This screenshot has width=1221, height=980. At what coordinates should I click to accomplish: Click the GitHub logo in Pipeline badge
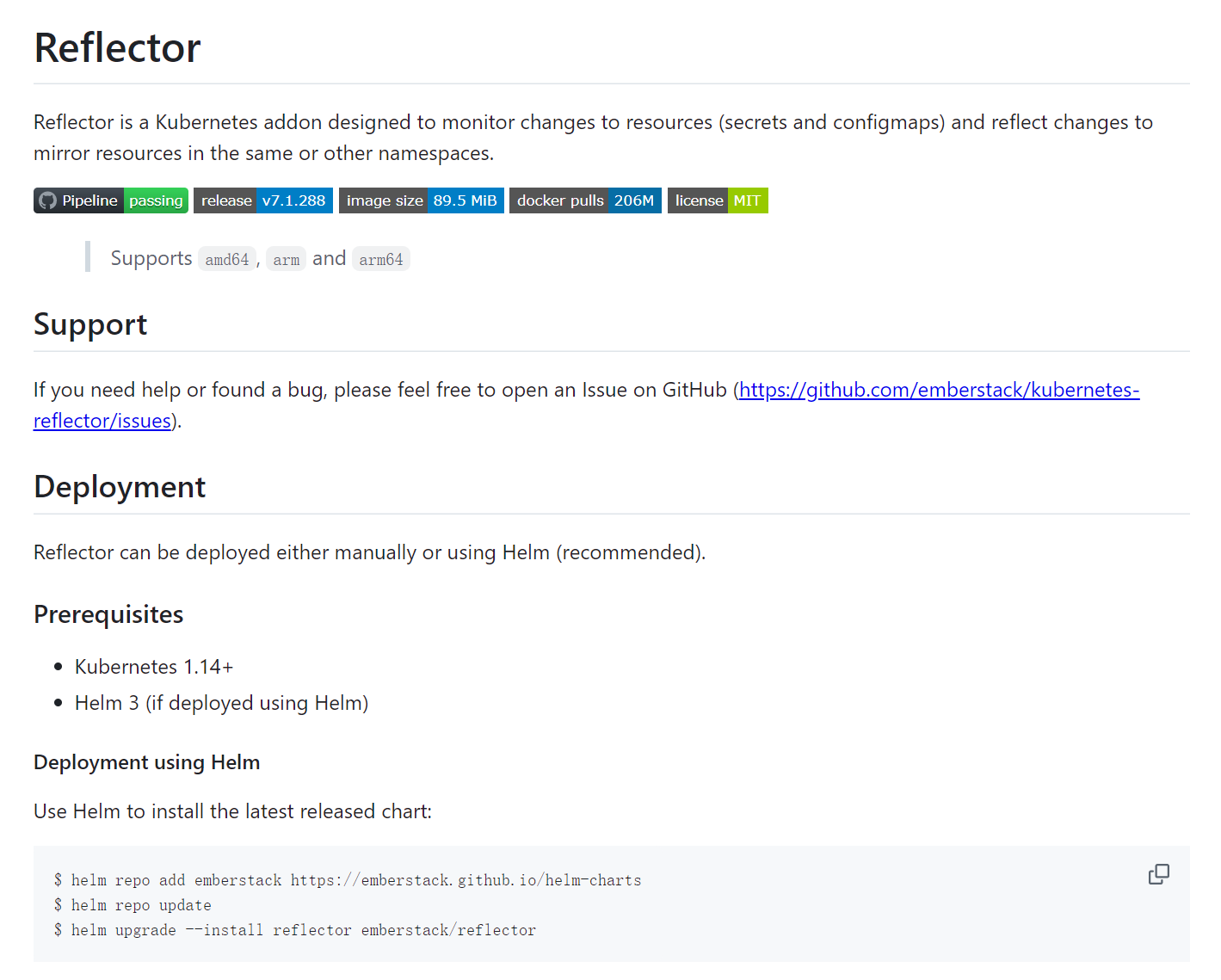(x=47, y=200)
